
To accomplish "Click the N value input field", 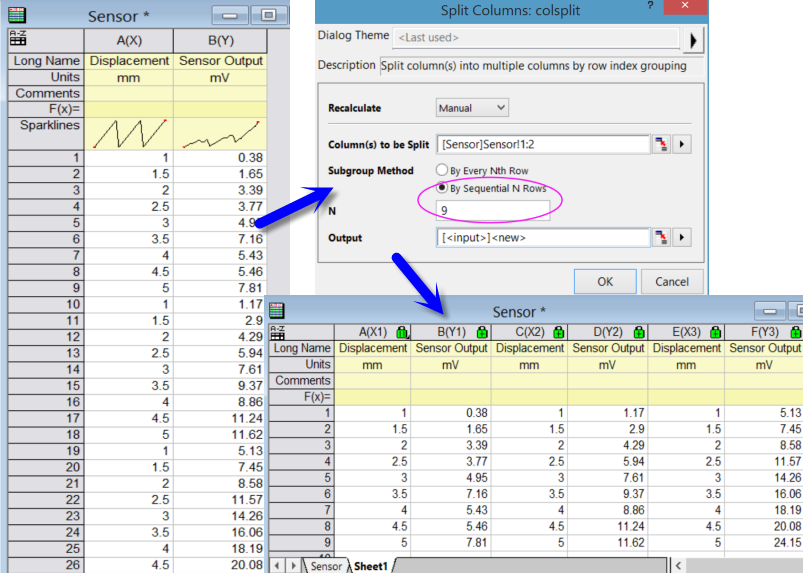I will (492, 210).
